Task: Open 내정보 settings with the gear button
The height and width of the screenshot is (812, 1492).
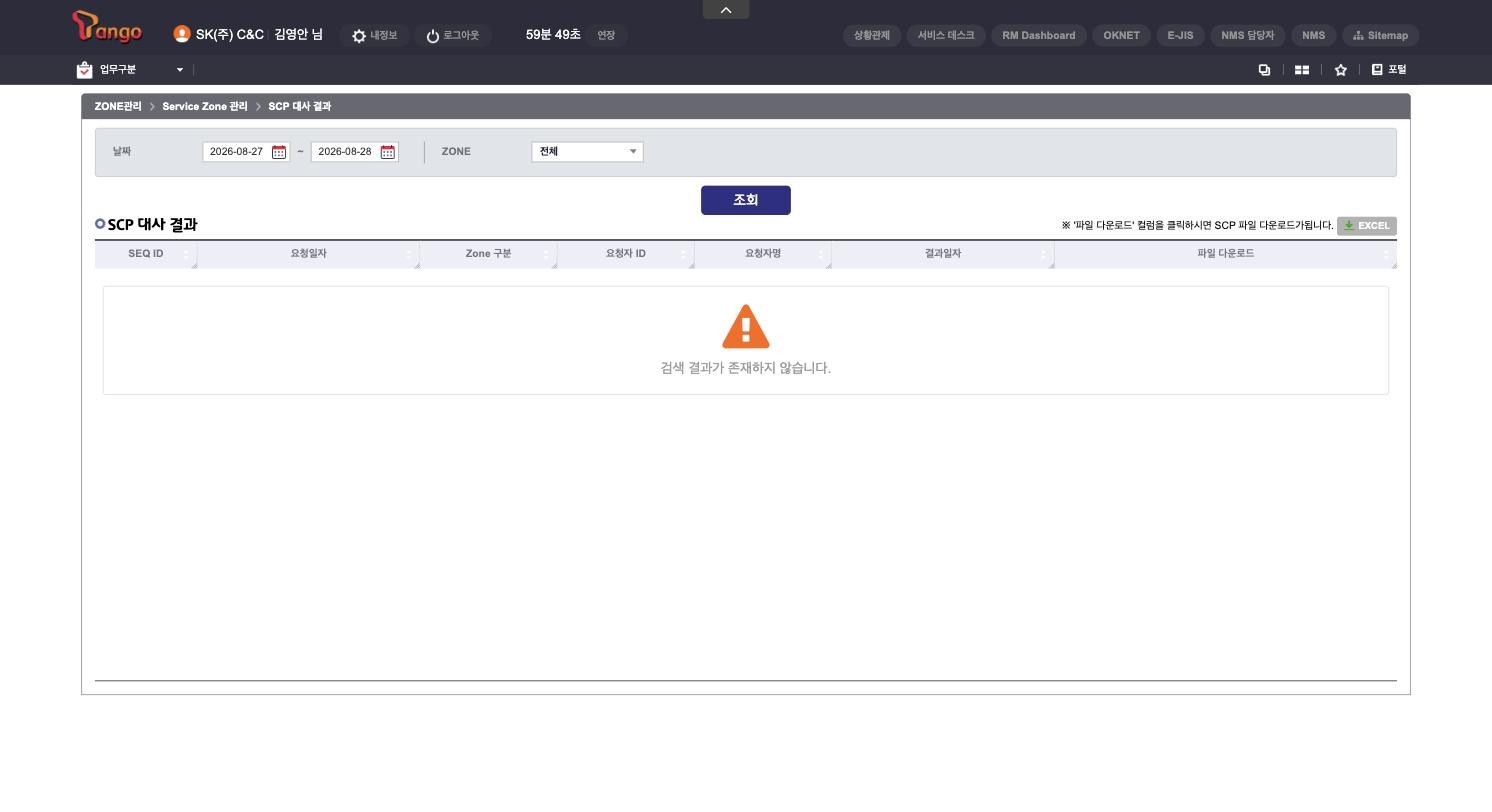Action: tap(374, 35)
